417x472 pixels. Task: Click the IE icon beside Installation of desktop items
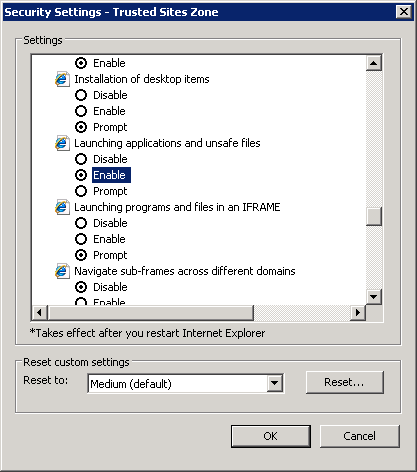pyautogui.click(x=62, y=79)
